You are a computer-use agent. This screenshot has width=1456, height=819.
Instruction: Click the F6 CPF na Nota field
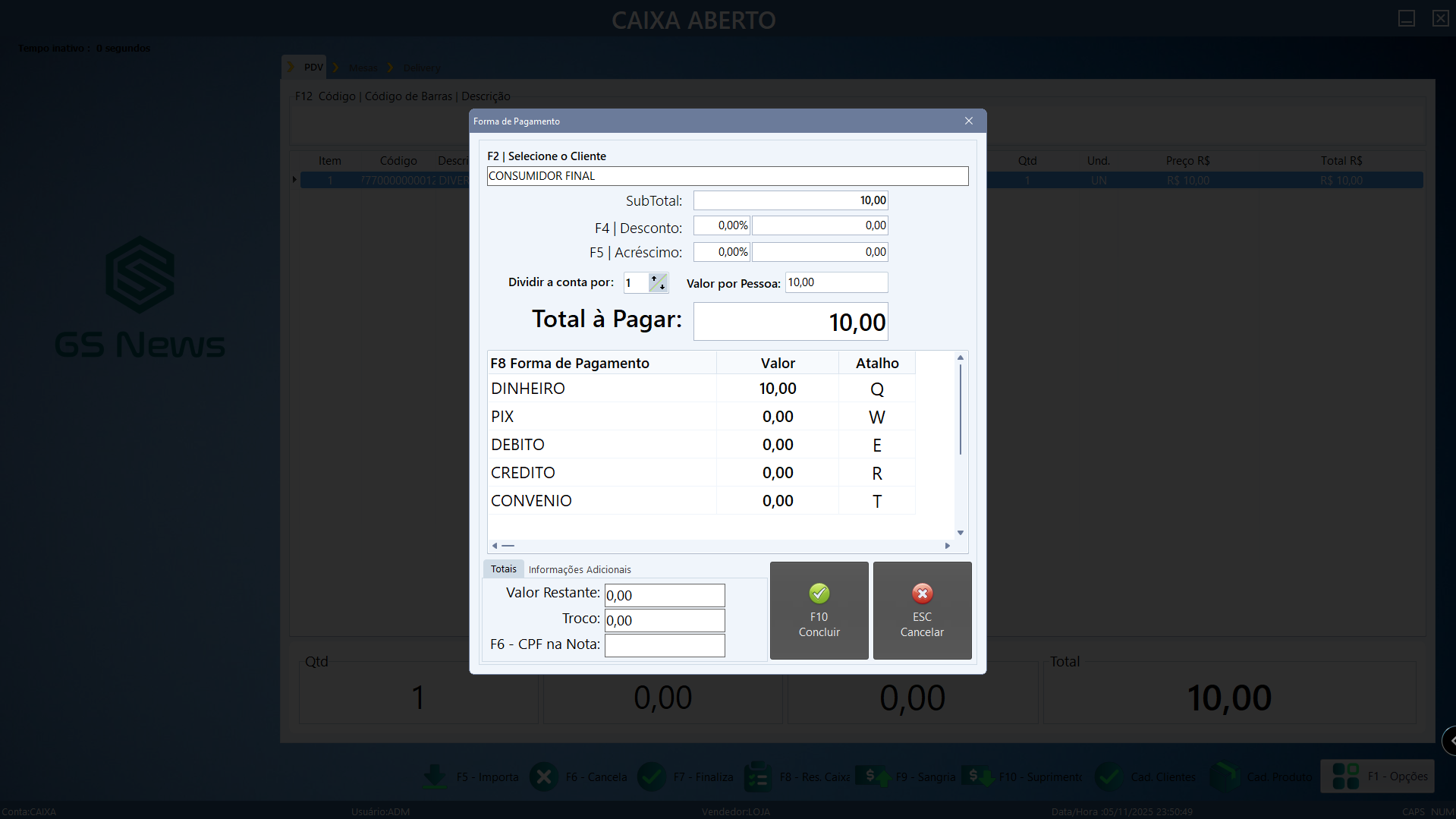click(x=664, y=645)
